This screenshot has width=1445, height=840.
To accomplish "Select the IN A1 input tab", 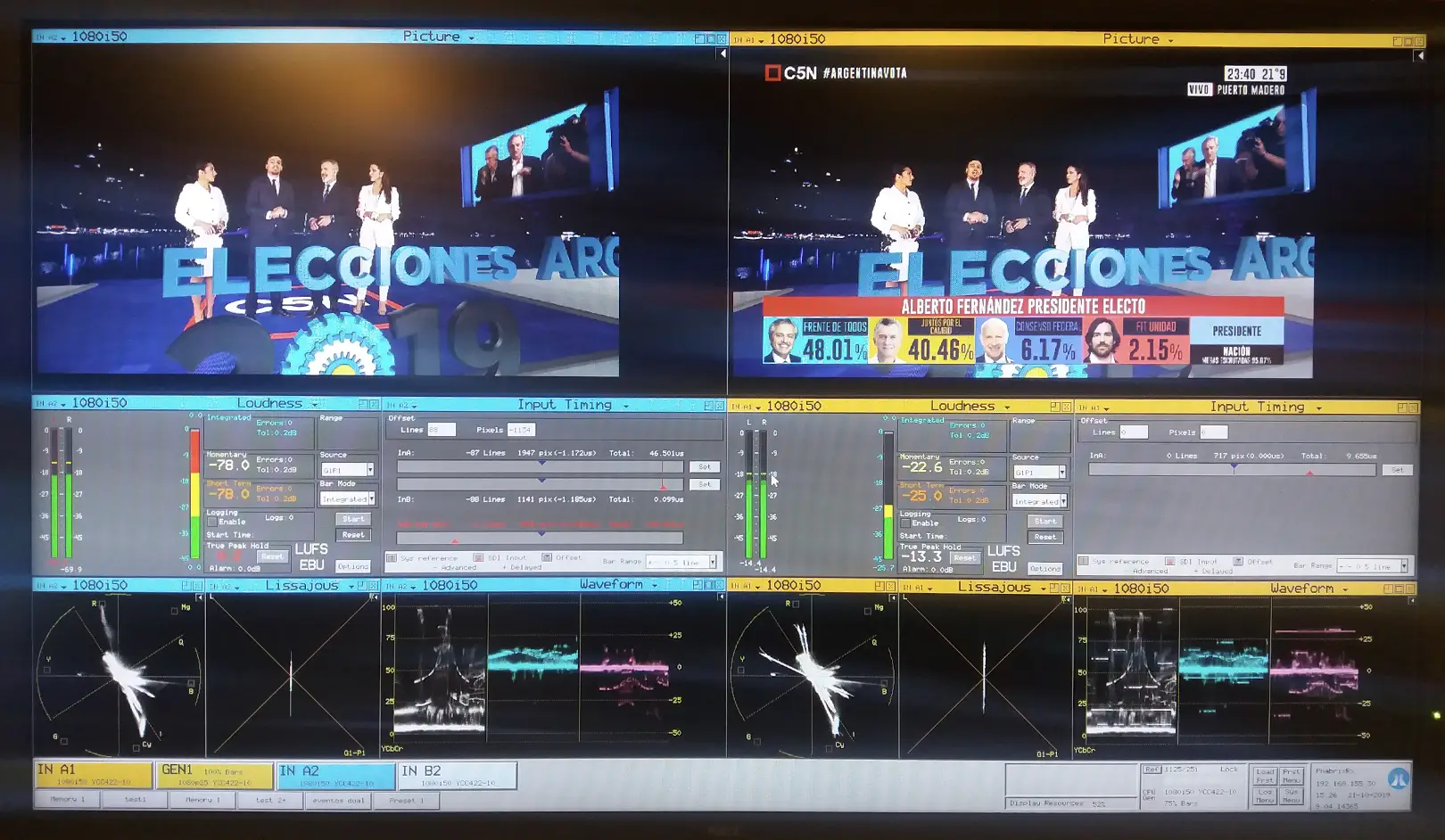I will point(93,775).
